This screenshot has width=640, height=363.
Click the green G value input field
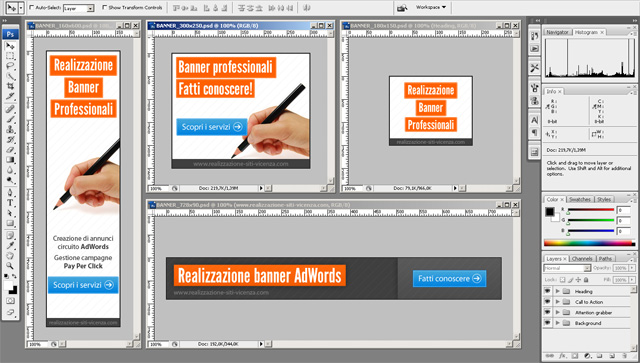[x=623, y=220]
